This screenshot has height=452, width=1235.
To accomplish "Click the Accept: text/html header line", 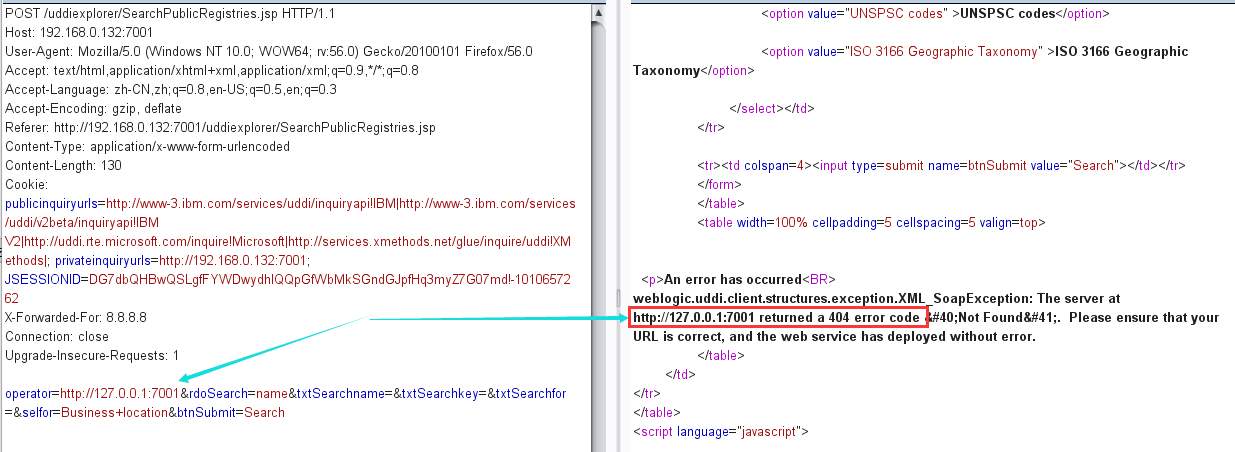I will coord(212,70).
